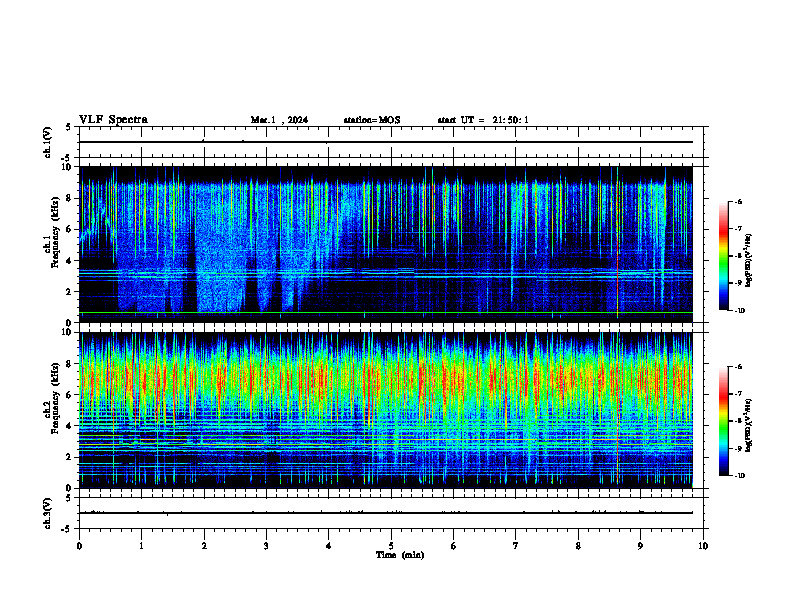Click time axis tick label "3"

coord(266,546)
